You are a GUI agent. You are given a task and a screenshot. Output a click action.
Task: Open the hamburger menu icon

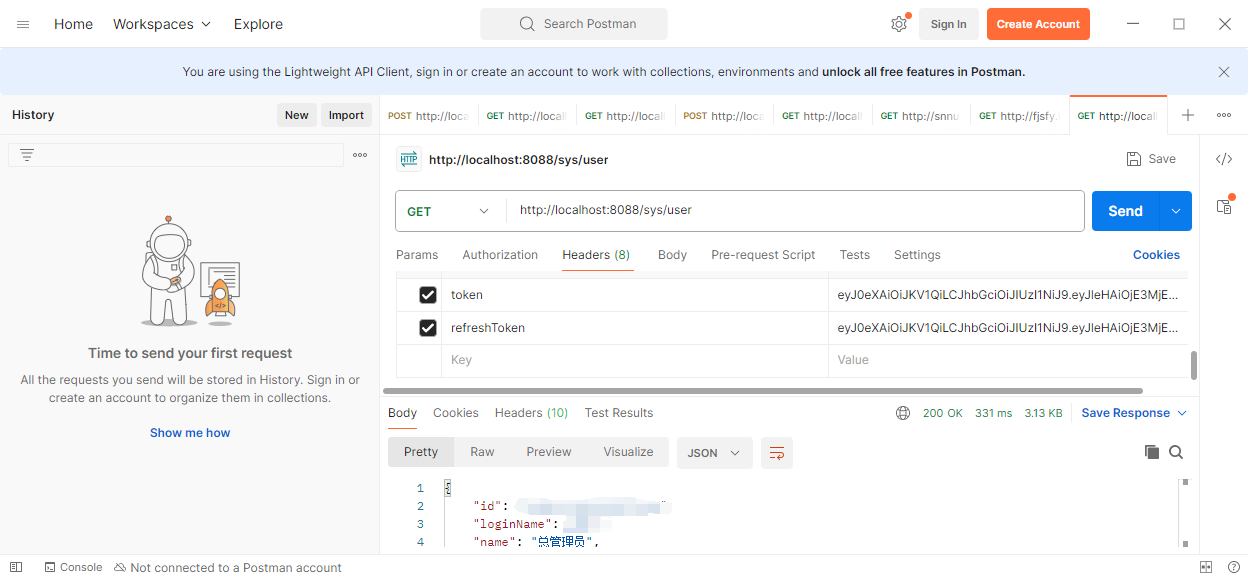(23, 24)
